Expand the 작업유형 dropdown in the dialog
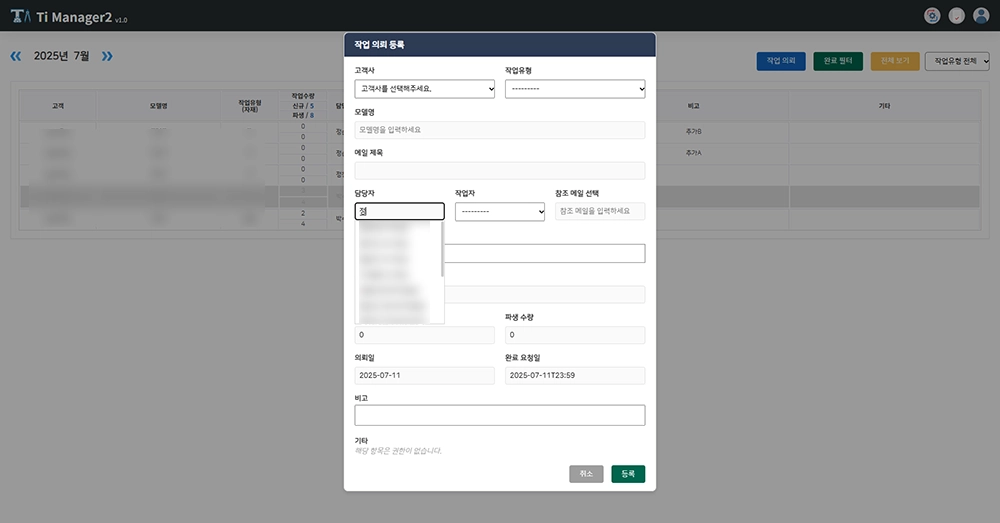 click(575, 89)
